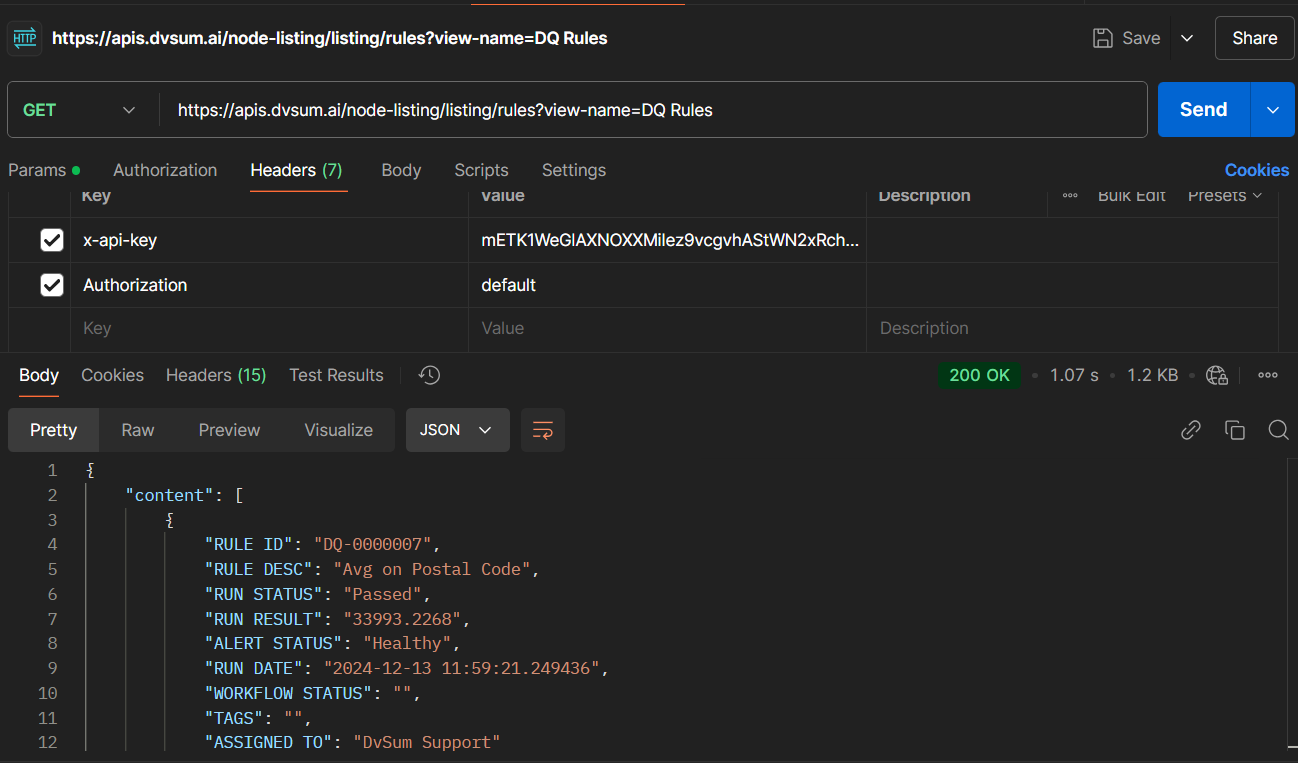The width and height of the screenshot is (1298, 763).
Task: Click the "WORKFLOW STATUS" key on line 10
Action: coord(289,693)
